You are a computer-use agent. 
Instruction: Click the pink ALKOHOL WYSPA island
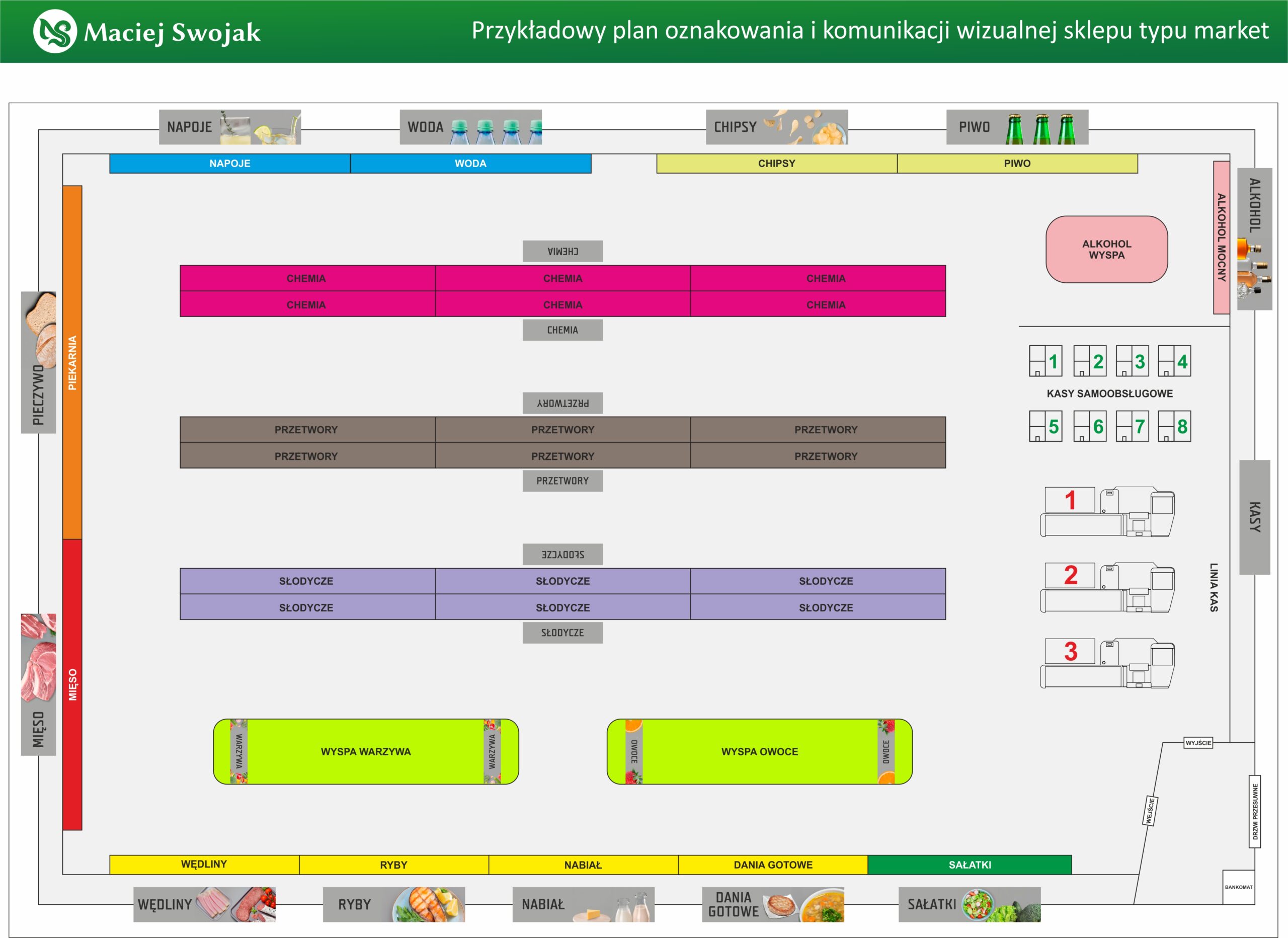tap(1106, 250)
